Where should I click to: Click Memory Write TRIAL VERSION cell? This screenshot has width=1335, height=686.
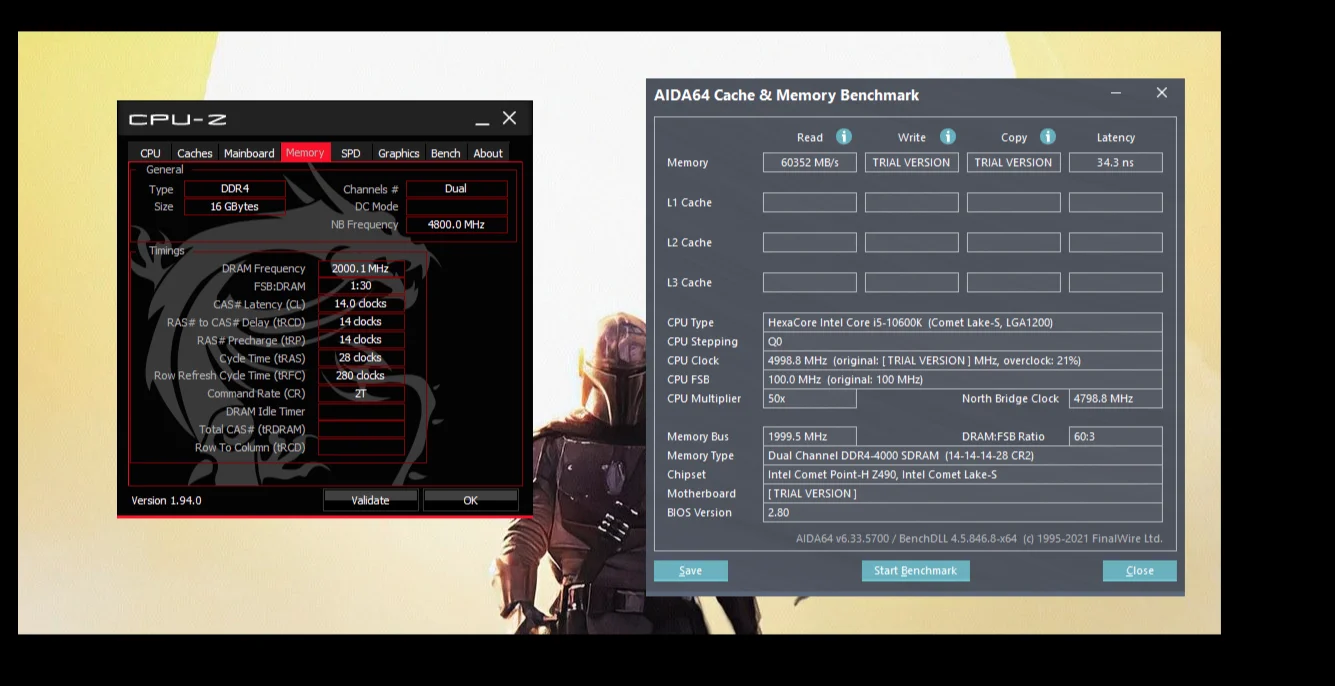point(912,162)
